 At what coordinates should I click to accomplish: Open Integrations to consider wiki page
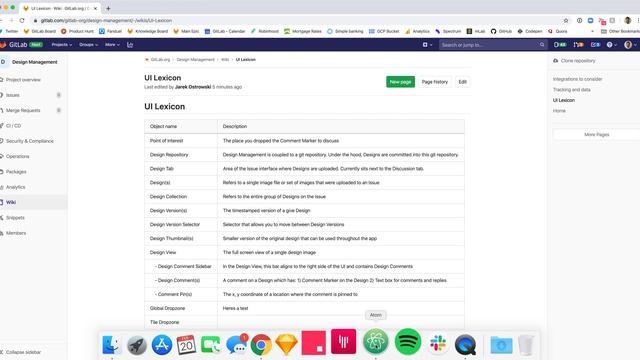tap(577, 79)
